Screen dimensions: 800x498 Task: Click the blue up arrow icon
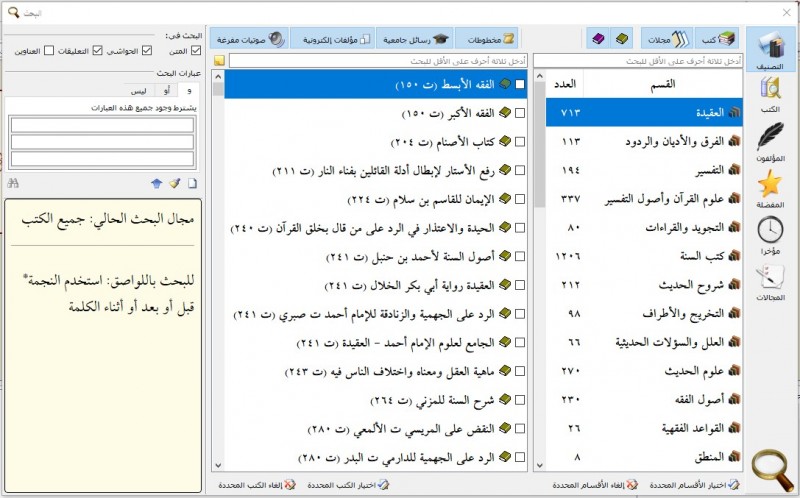coord(157,183)
